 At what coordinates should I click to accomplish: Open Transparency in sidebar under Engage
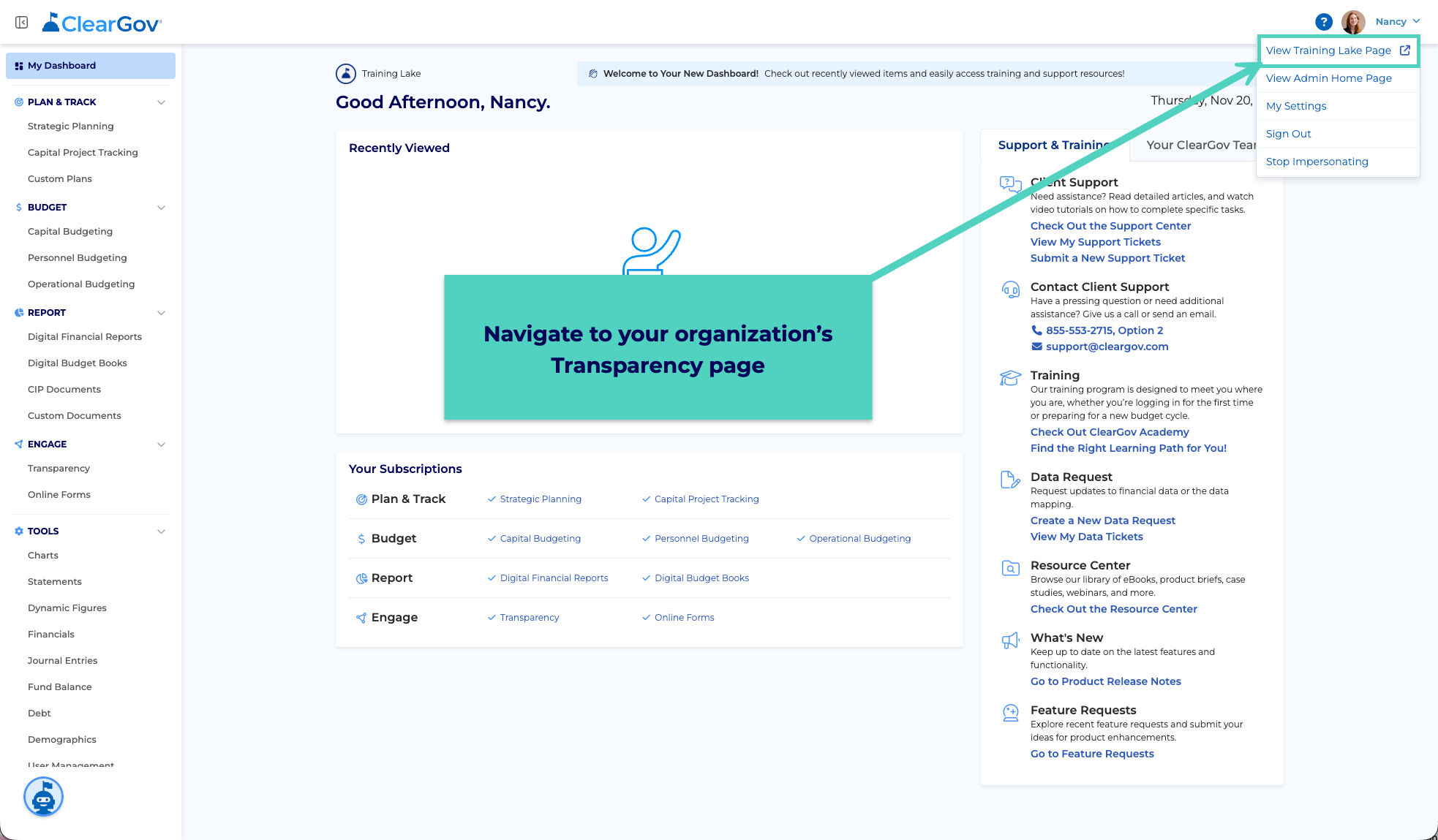coord(59,469)
